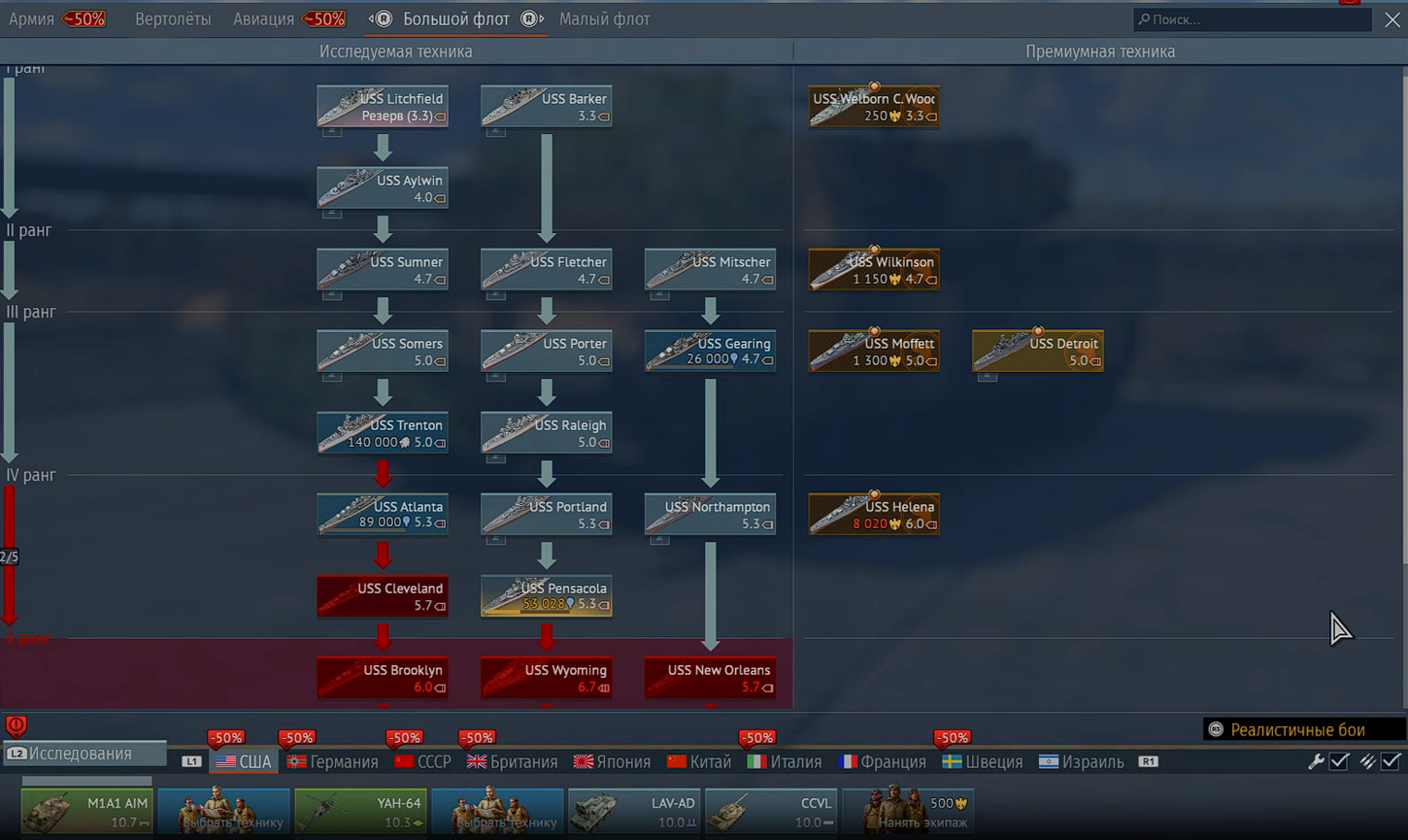
Task: Select the USS Pensacola research card
Action: [547, 595]
